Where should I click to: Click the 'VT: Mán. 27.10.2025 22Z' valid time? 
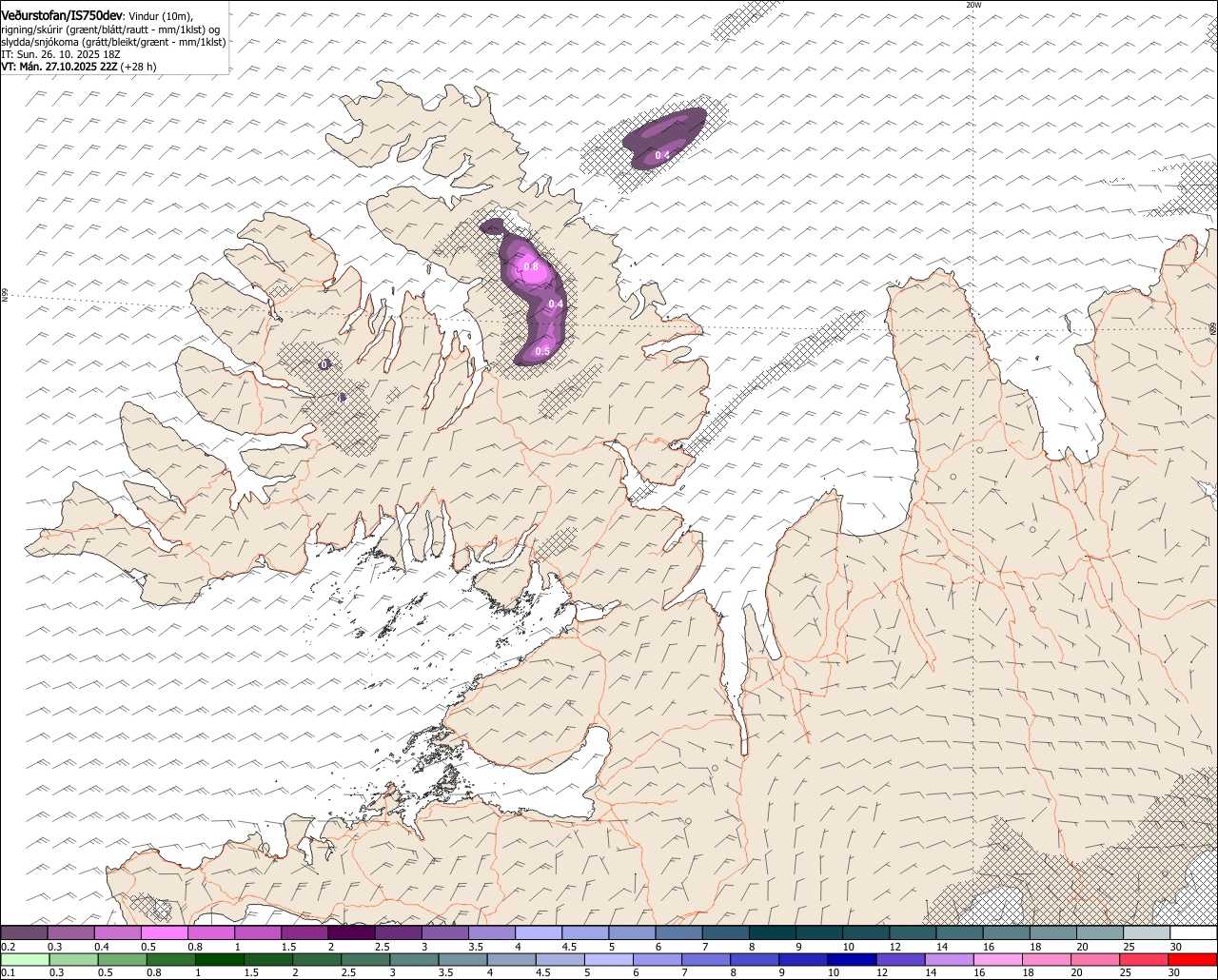pos(59,67)
